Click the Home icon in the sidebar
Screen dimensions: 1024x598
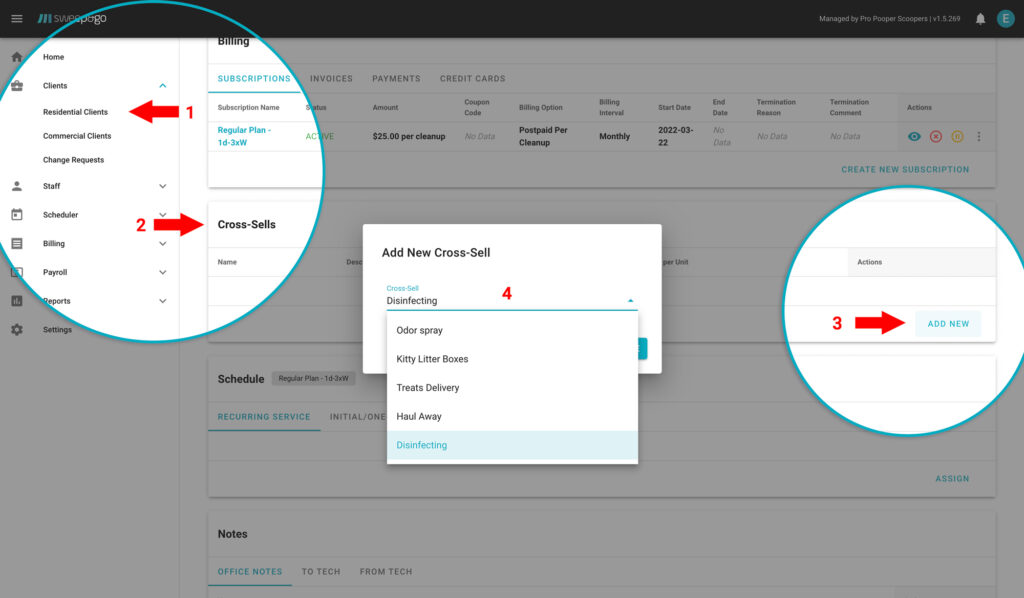pyautogui.click(x=15, y=57)
